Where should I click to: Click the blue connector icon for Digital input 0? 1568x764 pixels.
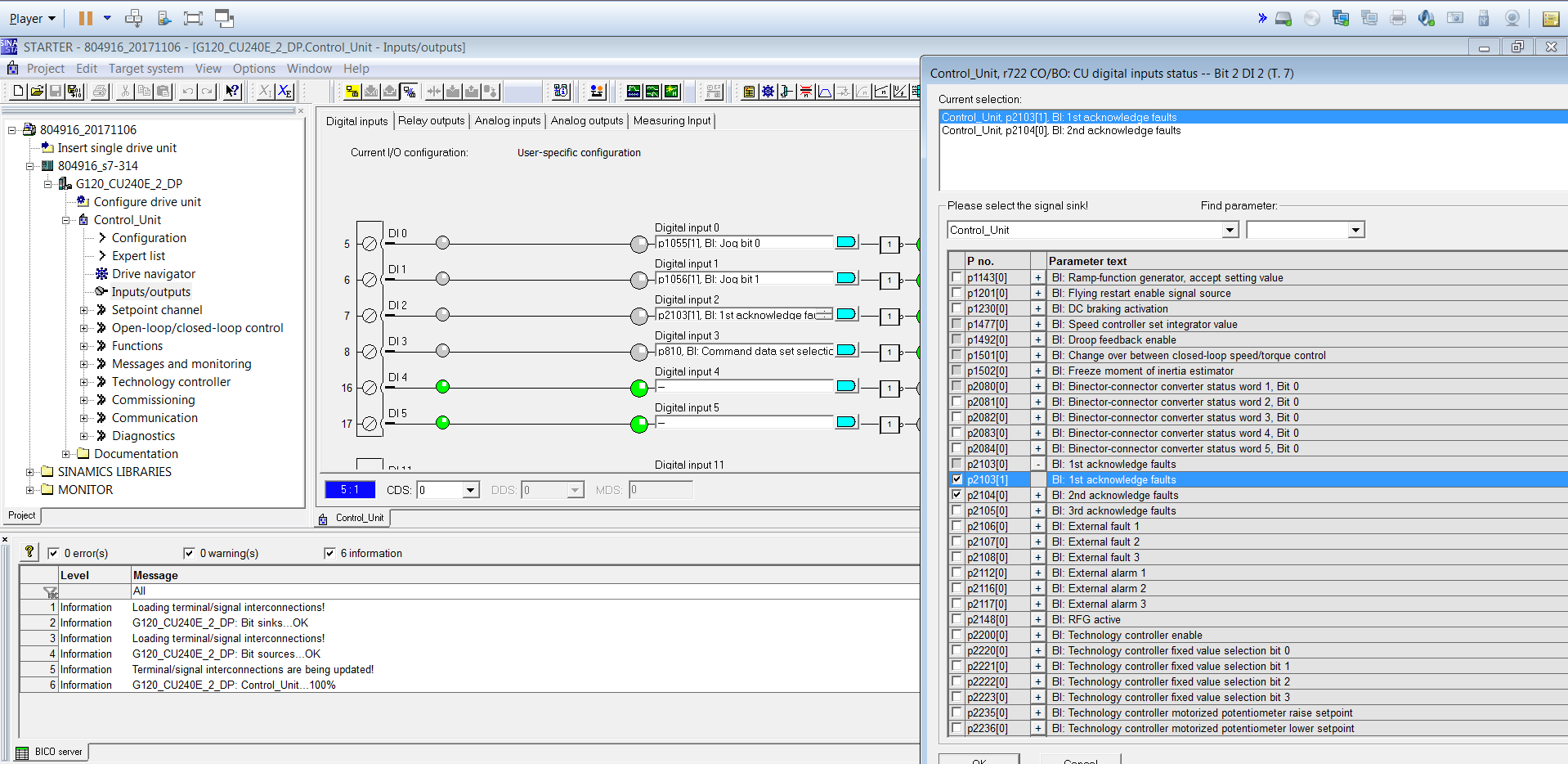coord(846,242)
